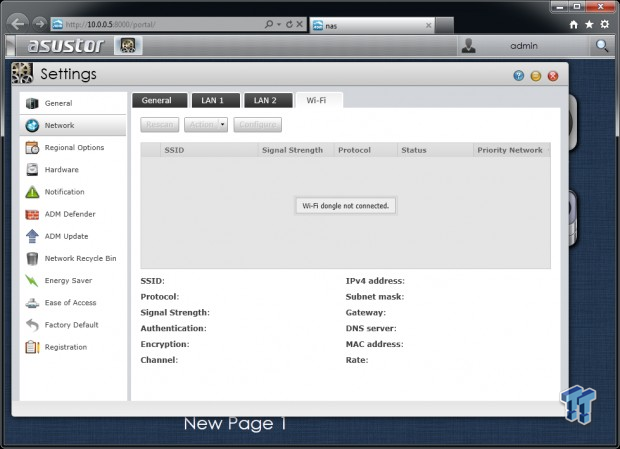Open Hardware settings
620x449 pixels.
click(73, 170)
